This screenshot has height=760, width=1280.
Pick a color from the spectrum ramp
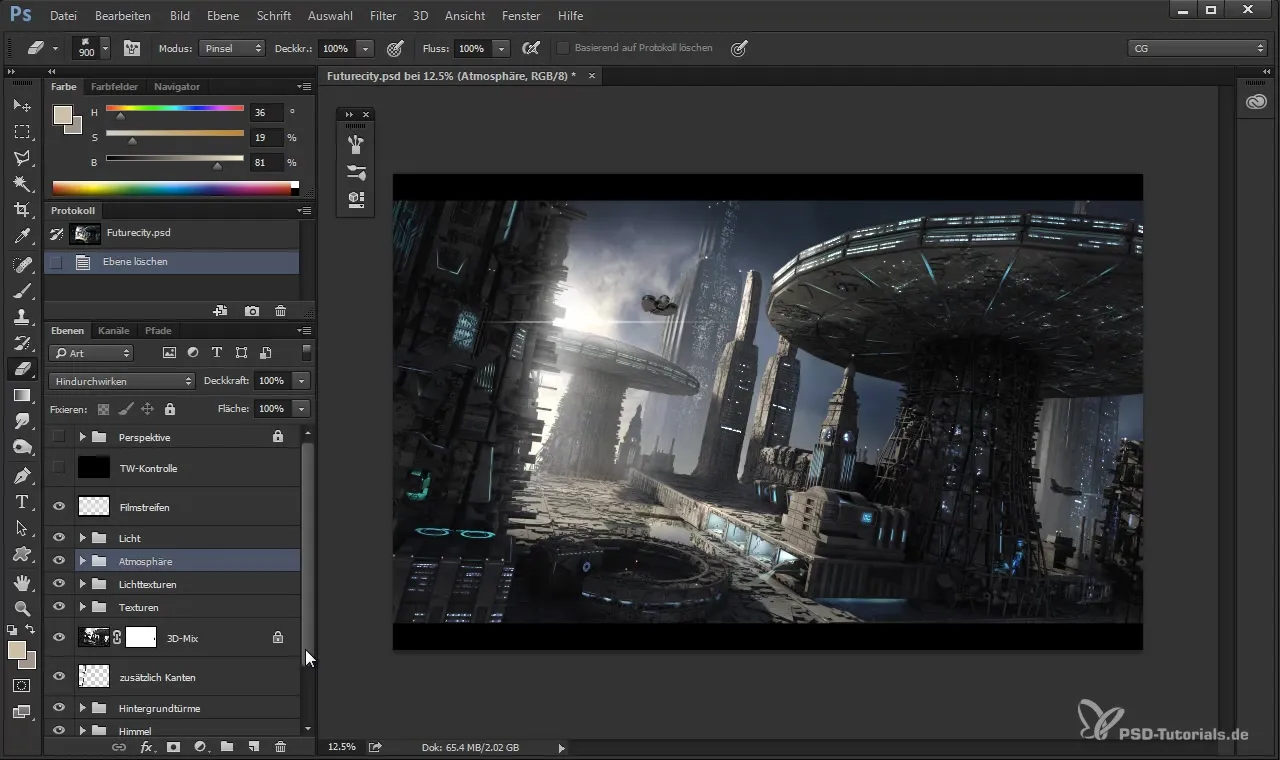171,188
